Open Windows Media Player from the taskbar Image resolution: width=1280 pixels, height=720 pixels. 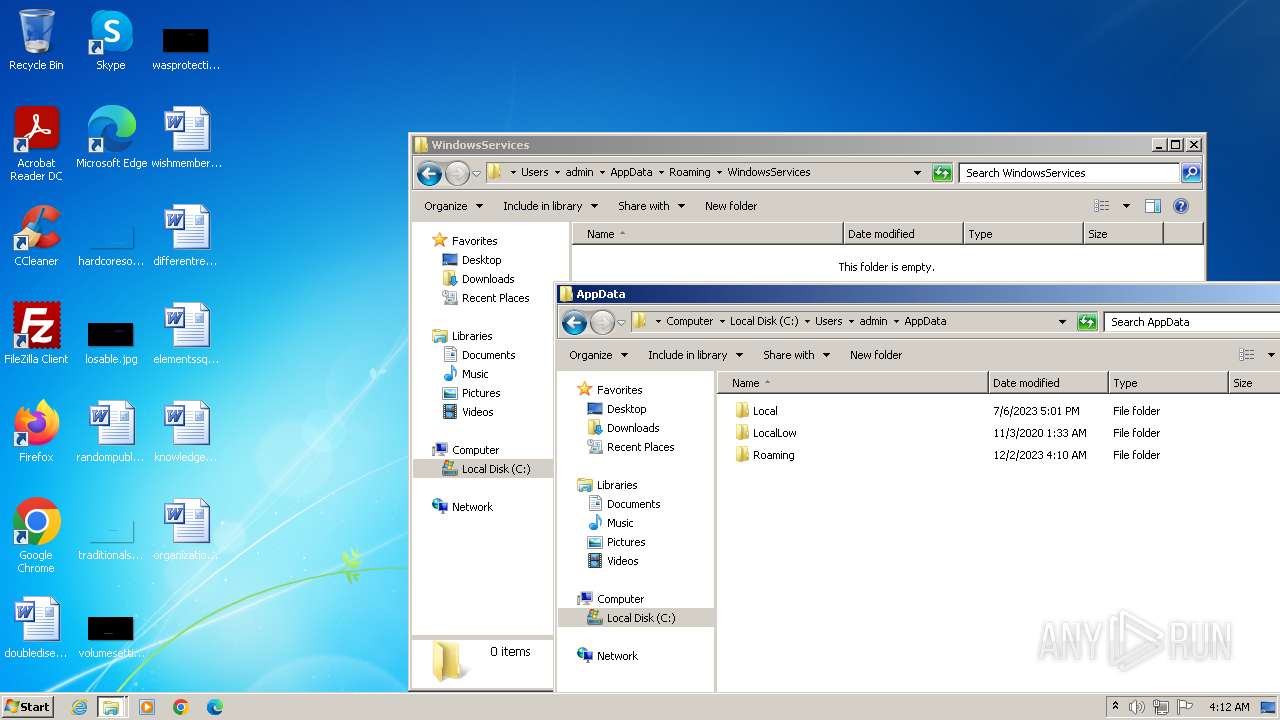[x=147, y=707]
